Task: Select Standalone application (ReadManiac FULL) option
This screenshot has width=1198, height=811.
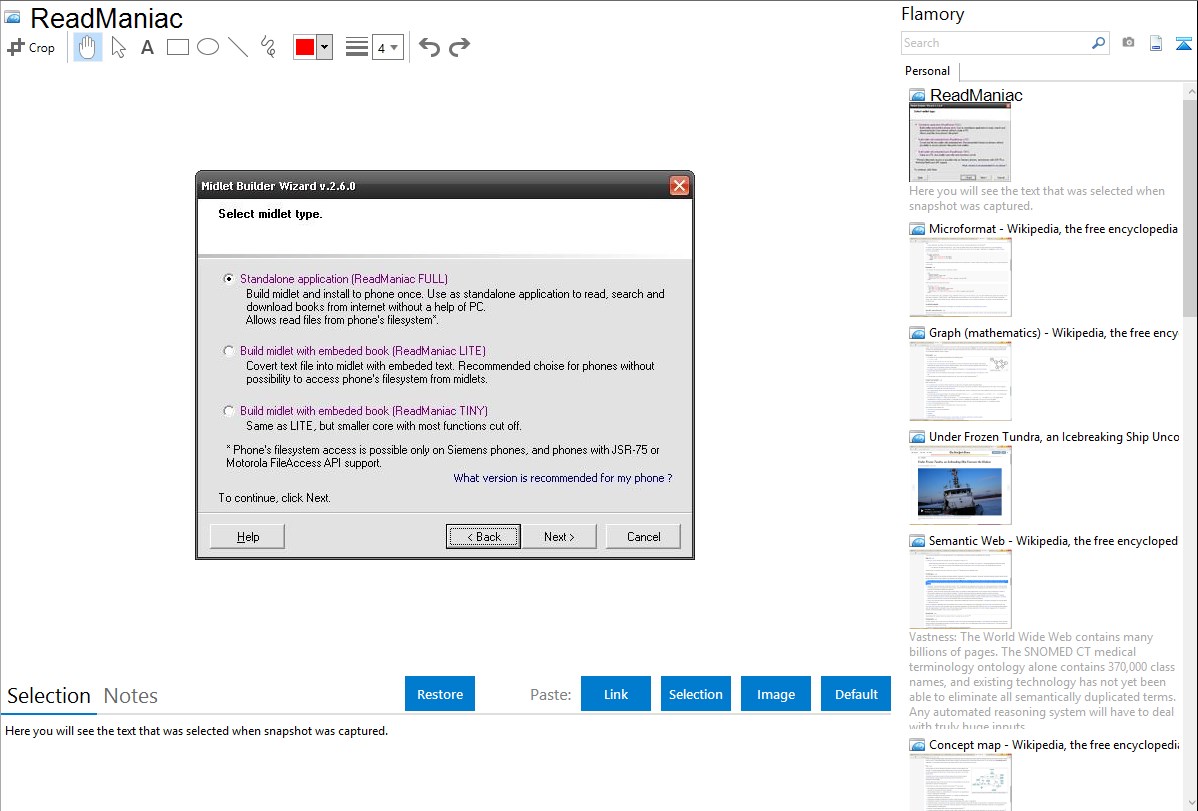Action: tap(228, 279)
